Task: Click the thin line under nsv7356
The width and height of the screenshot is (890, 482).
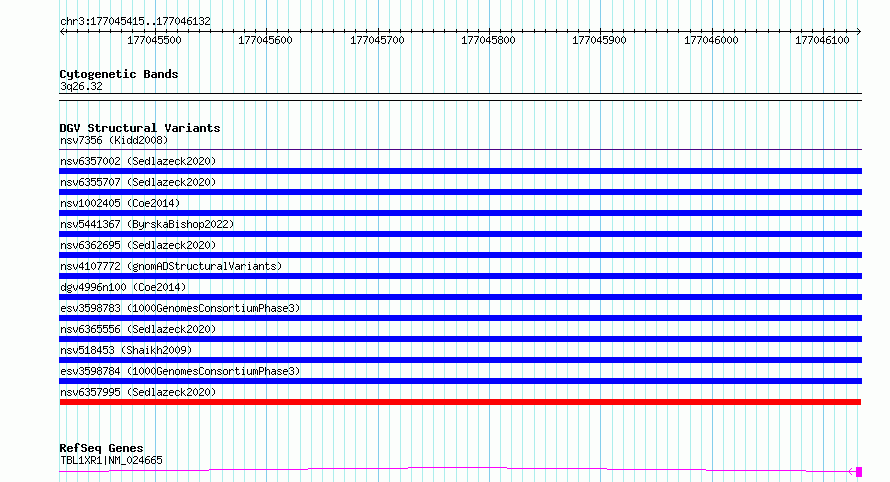Action: [460, 149]
